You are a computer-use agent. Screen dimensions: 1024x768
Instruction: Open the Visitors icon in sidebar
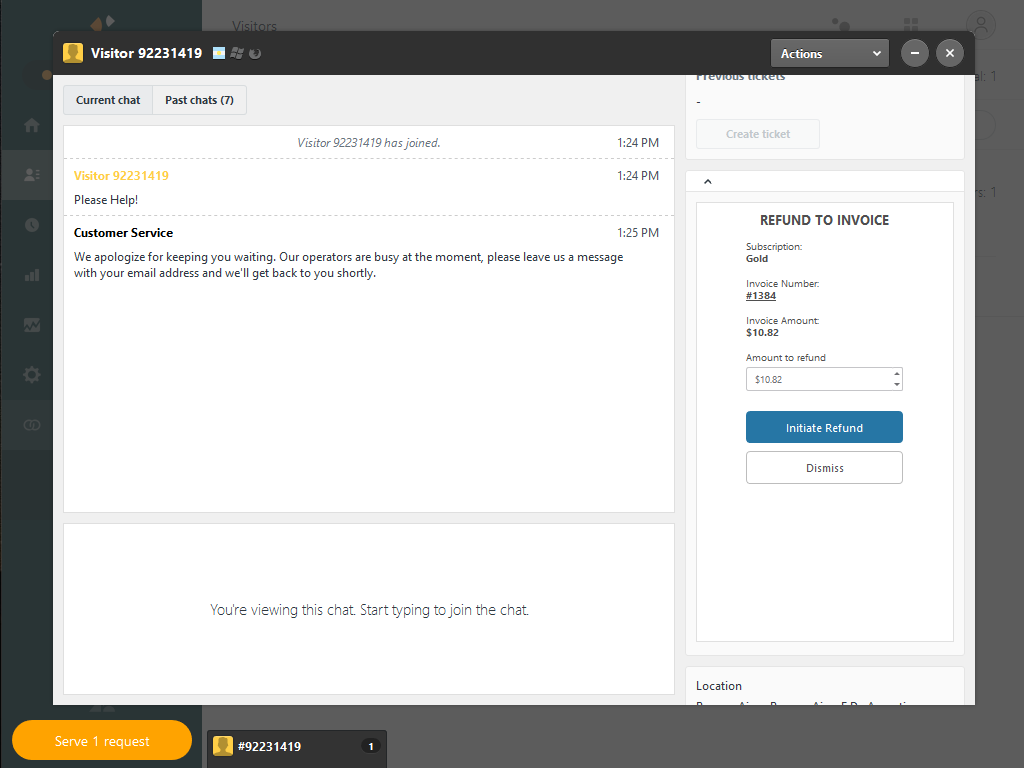tap(32, 175)
